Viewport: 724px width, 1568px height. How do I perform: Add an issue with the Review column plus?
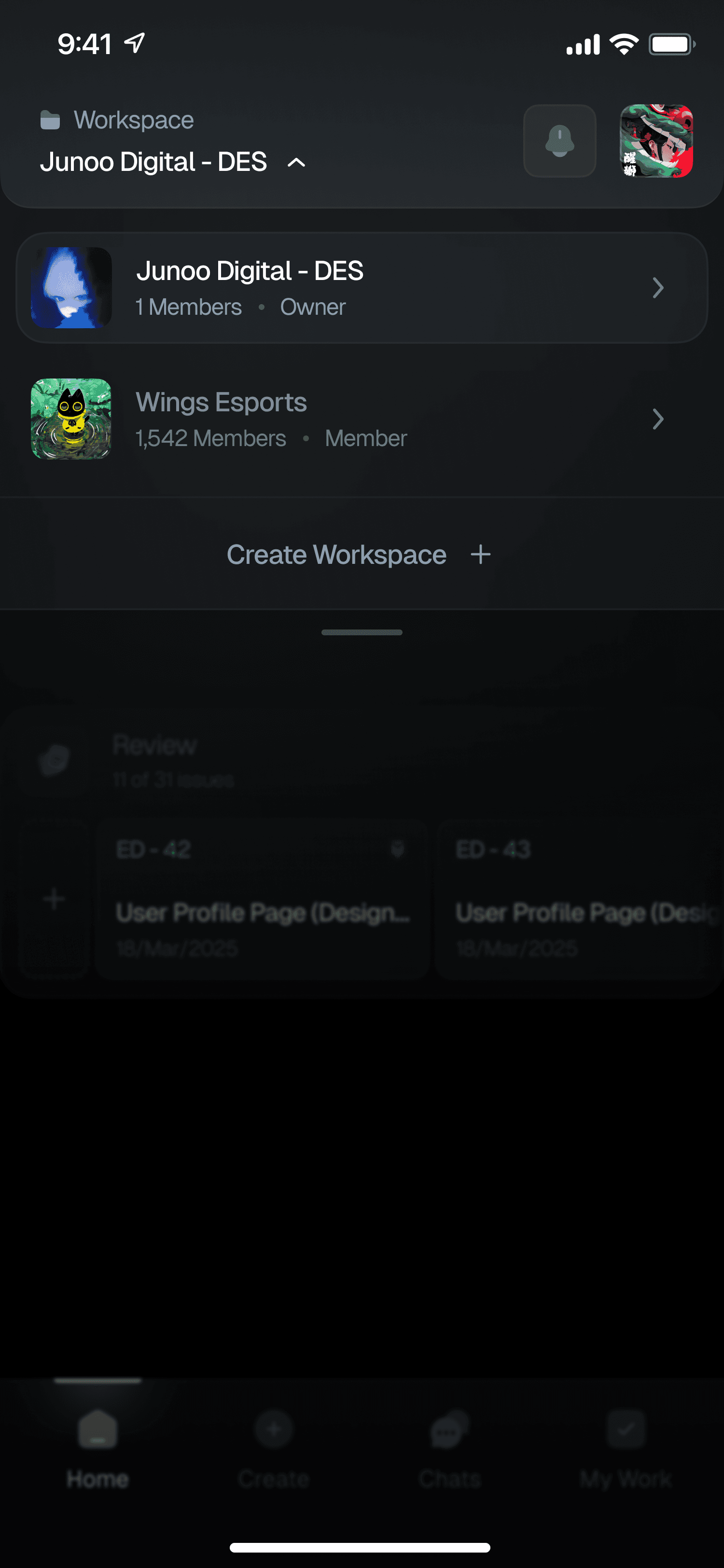[x=55, y=899]
